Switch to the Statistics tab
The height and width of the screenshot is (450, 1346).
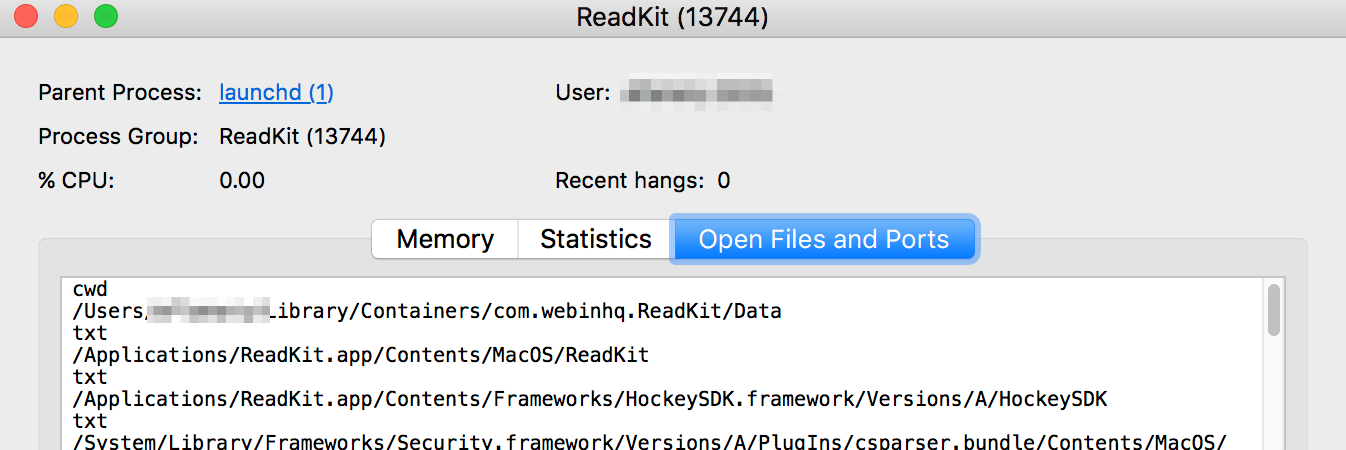[x=596, y=240]
